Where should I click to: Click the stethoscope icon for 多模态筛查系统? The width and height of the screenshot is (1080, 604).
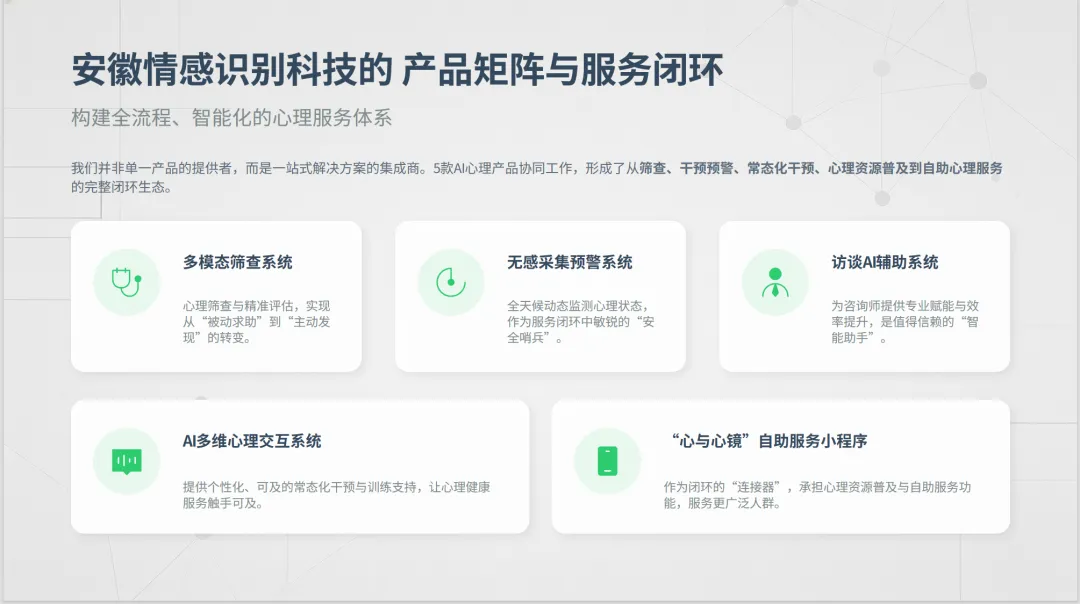point(127,282)
